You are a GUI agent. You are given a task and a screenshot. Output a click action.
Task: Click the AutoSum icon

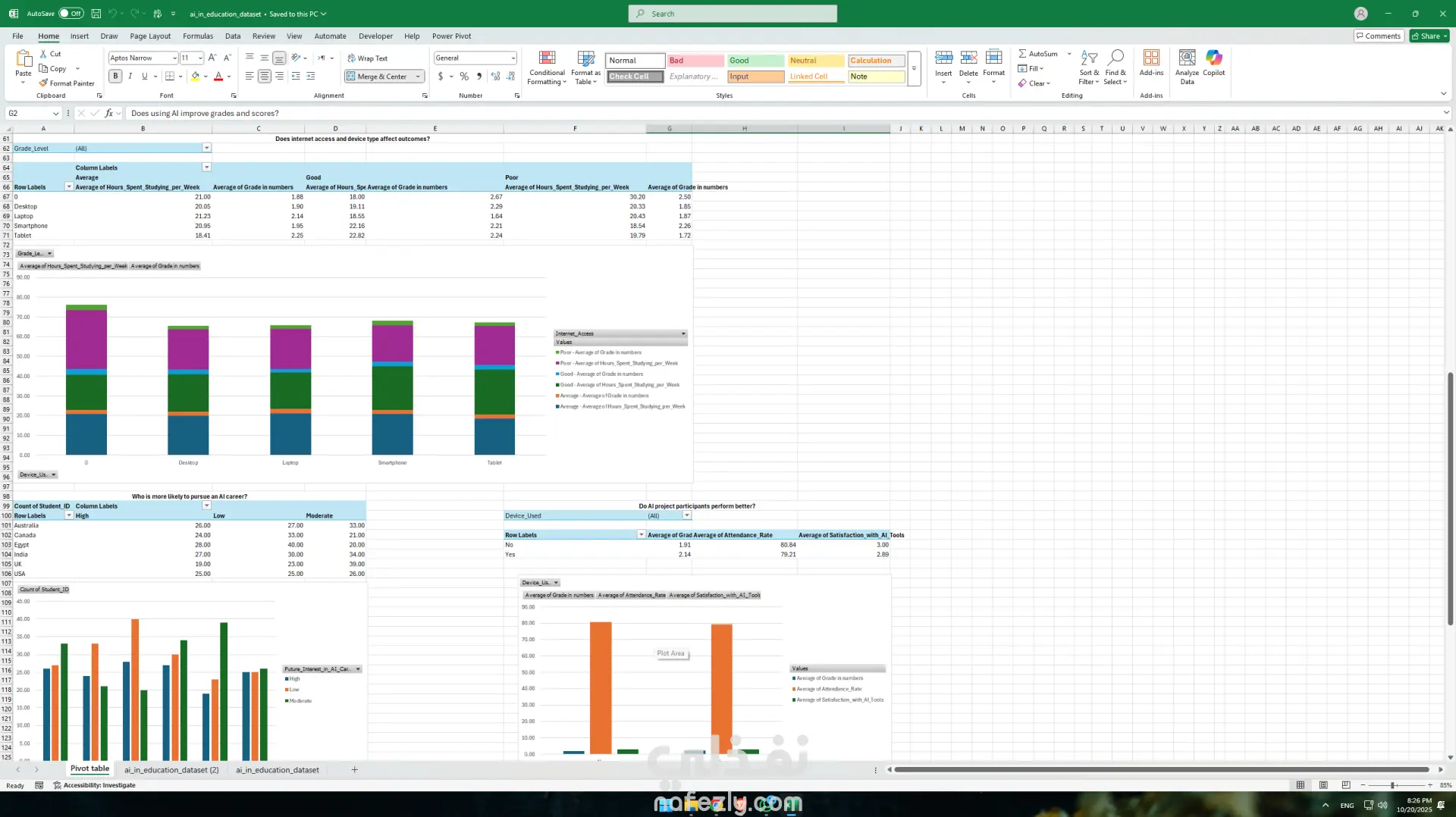1023,54
